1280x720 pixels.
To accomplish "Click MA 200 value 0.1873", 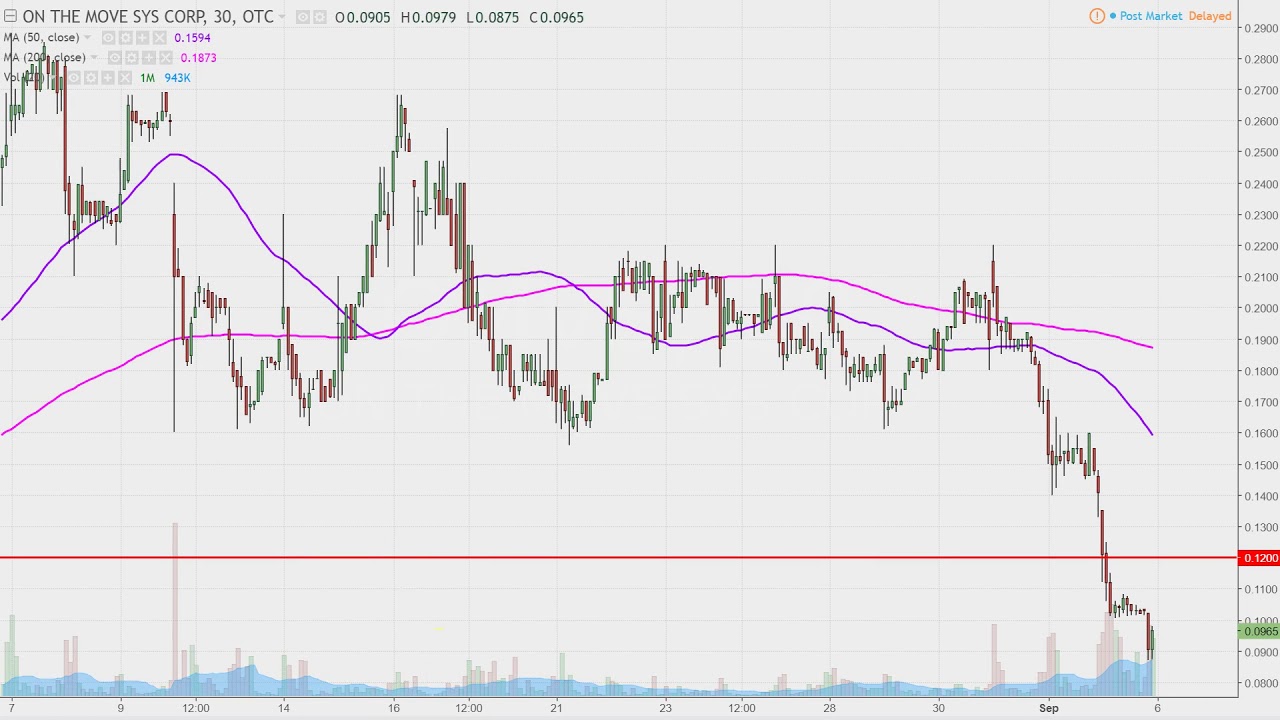I will coord(198,58).
